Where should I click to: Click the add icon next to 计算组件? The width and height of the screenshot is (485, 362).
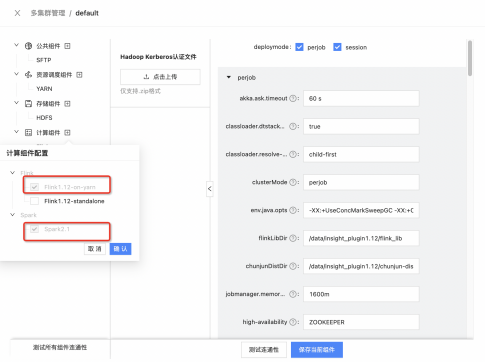67,132
